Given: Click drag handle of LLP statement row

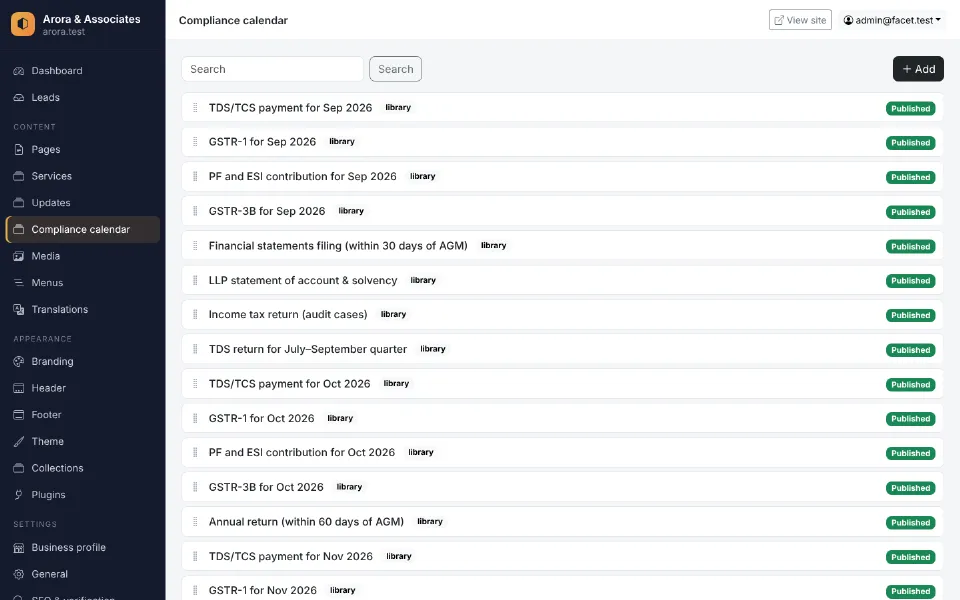Looking at the screenshot, I should click(x=195, y=280).
